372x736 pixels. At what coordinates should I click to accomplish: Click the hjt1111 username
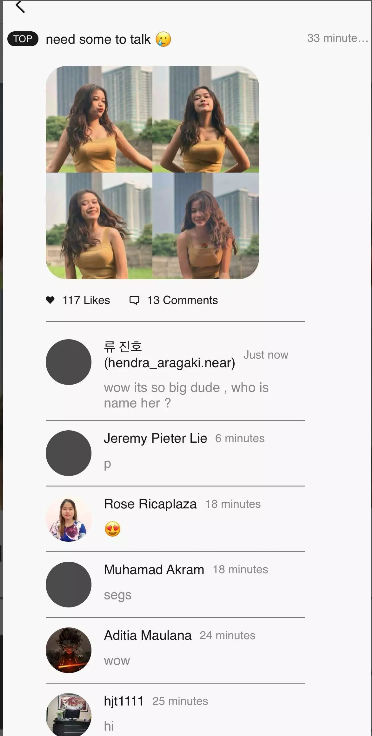pos(123,701)
